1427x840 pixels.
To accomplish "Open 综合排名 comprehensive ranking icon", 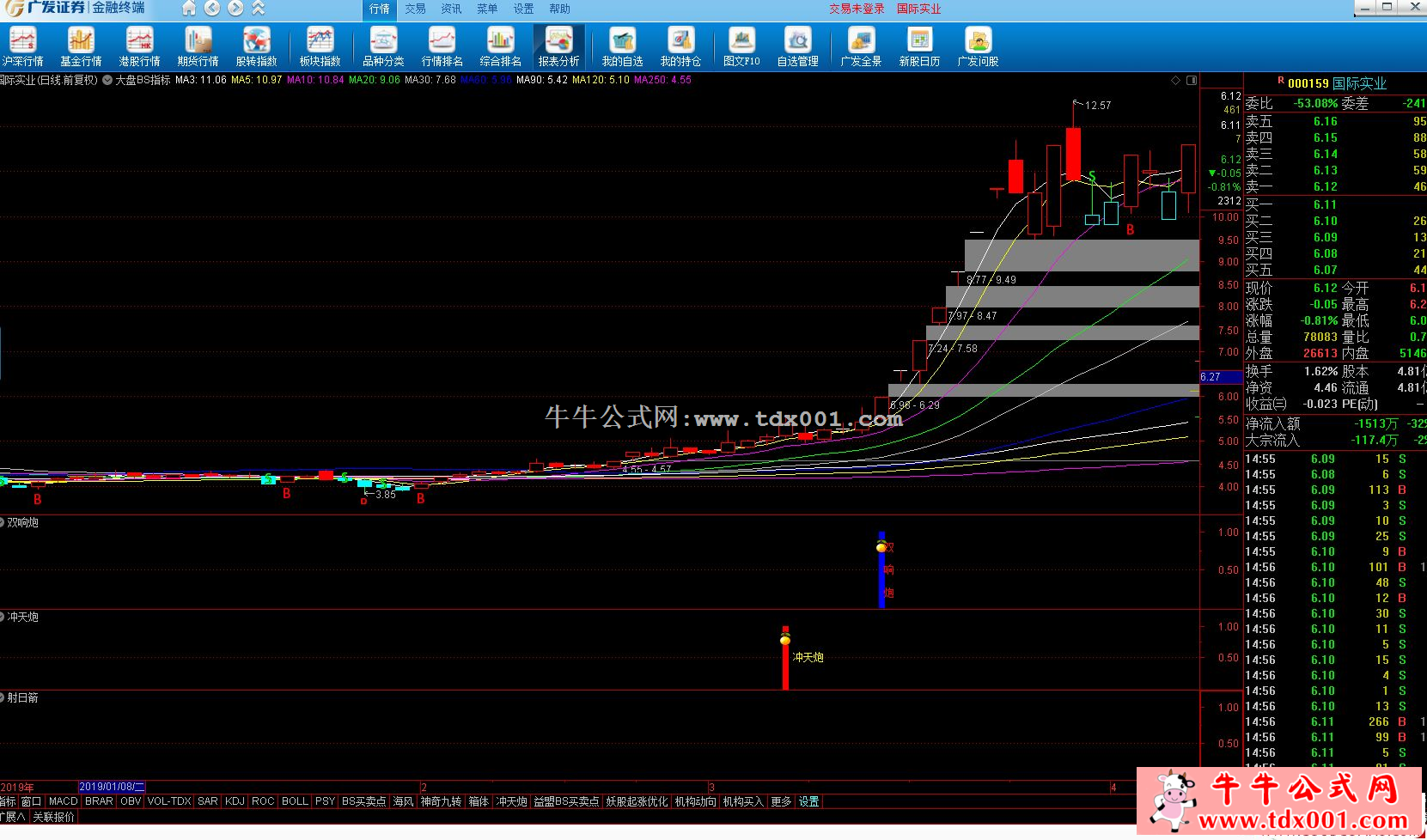I will pyautogui.click(x=500, y=47).
